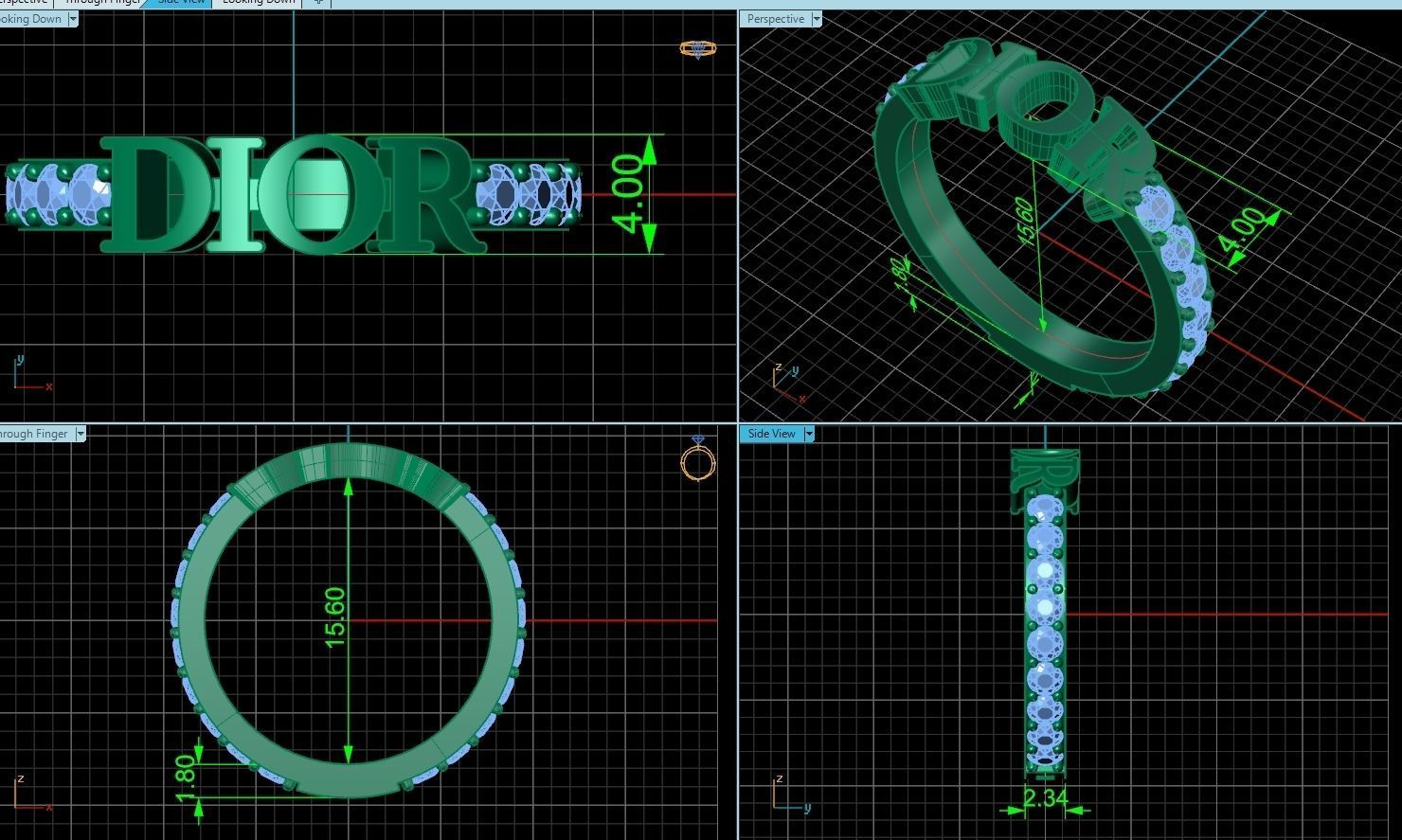
Task: Click the axis gizmo in Perspective viewport
Action: (787, 384)
